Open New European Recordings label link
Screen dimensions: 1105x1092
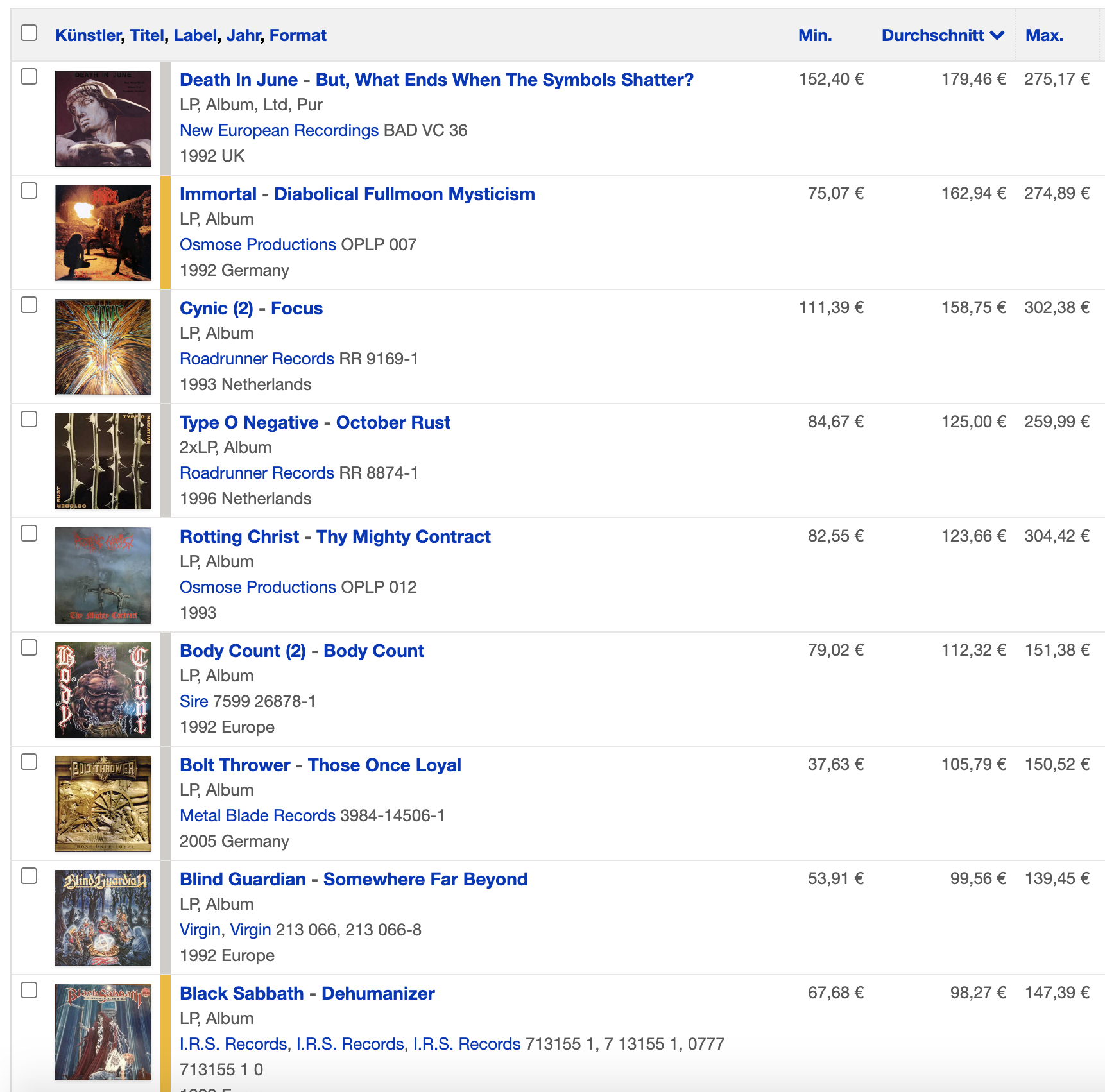point(279,130)
